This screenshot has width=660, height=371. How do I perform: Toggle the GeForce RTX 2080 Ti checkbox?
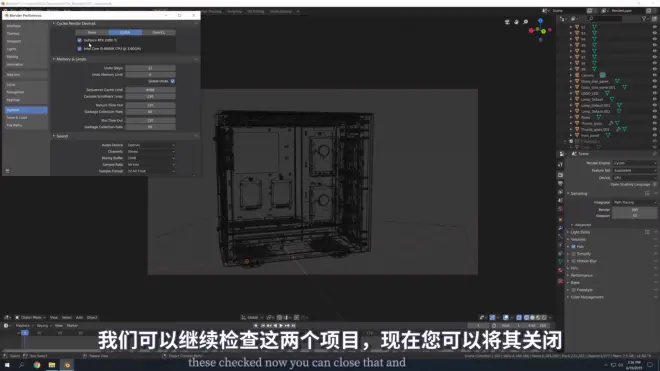80,40
